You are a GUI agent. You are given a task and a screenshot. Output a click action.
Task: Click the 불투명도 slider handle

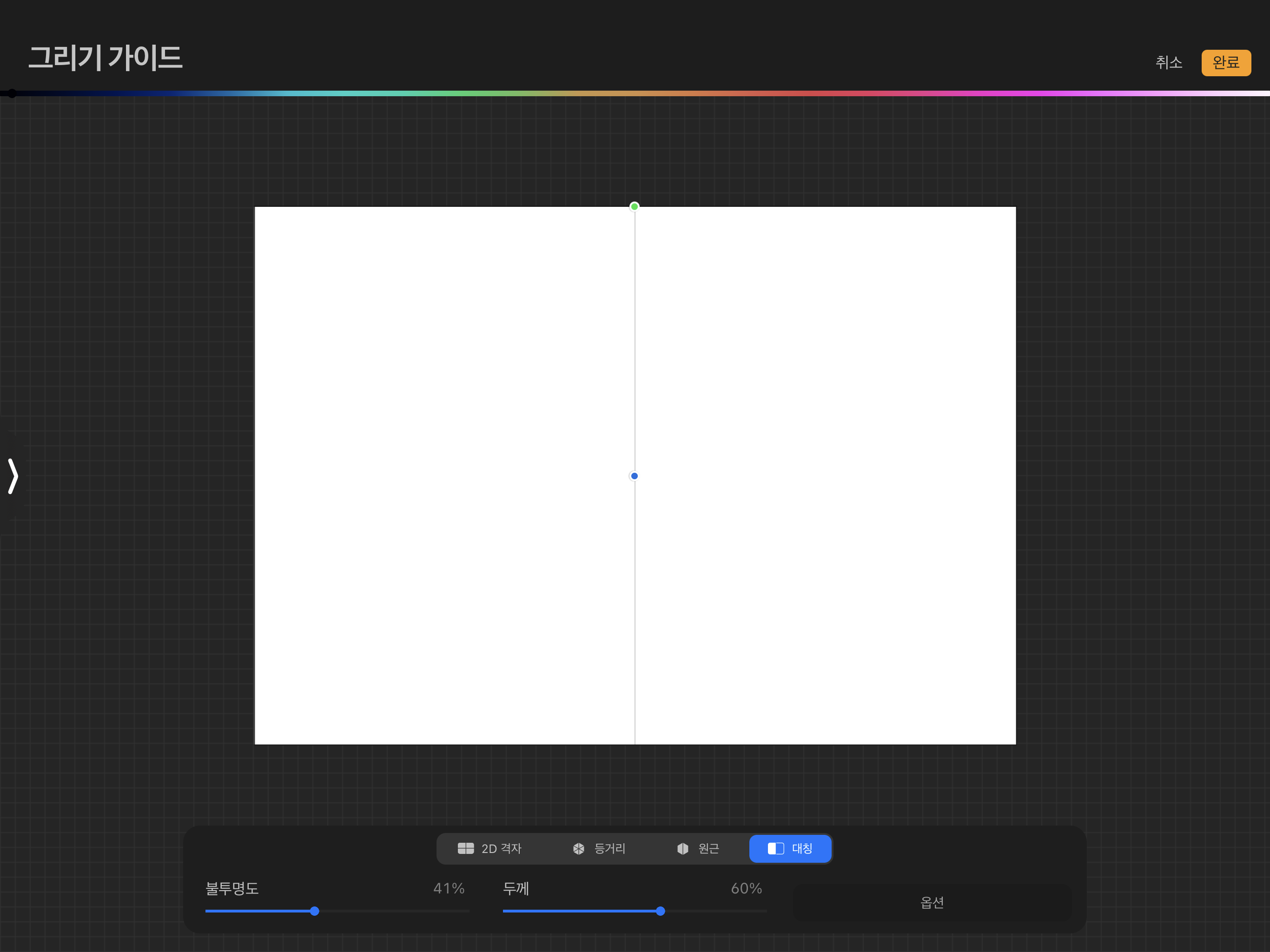coord(315,911)
